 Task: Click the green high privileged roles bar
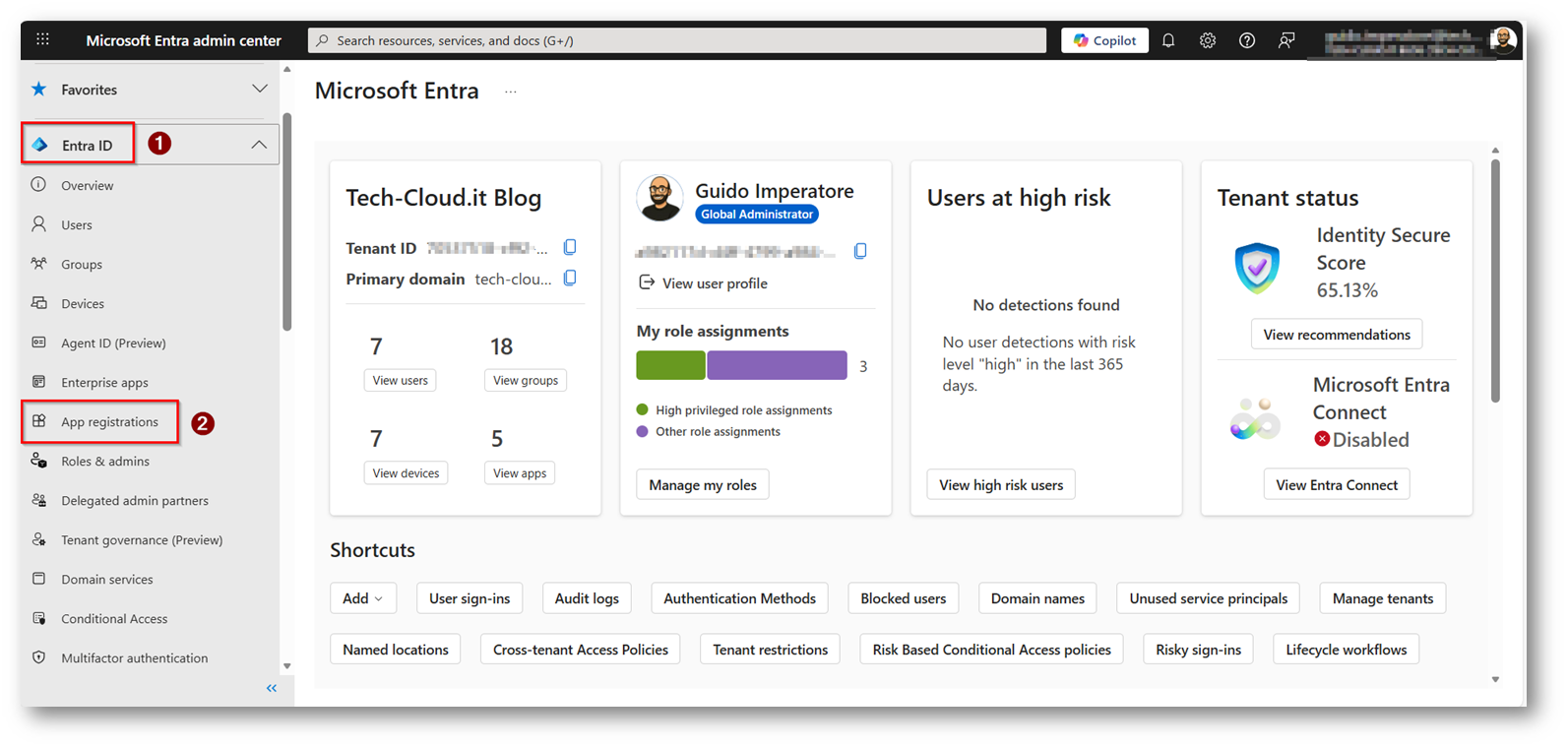click(670, 365)
